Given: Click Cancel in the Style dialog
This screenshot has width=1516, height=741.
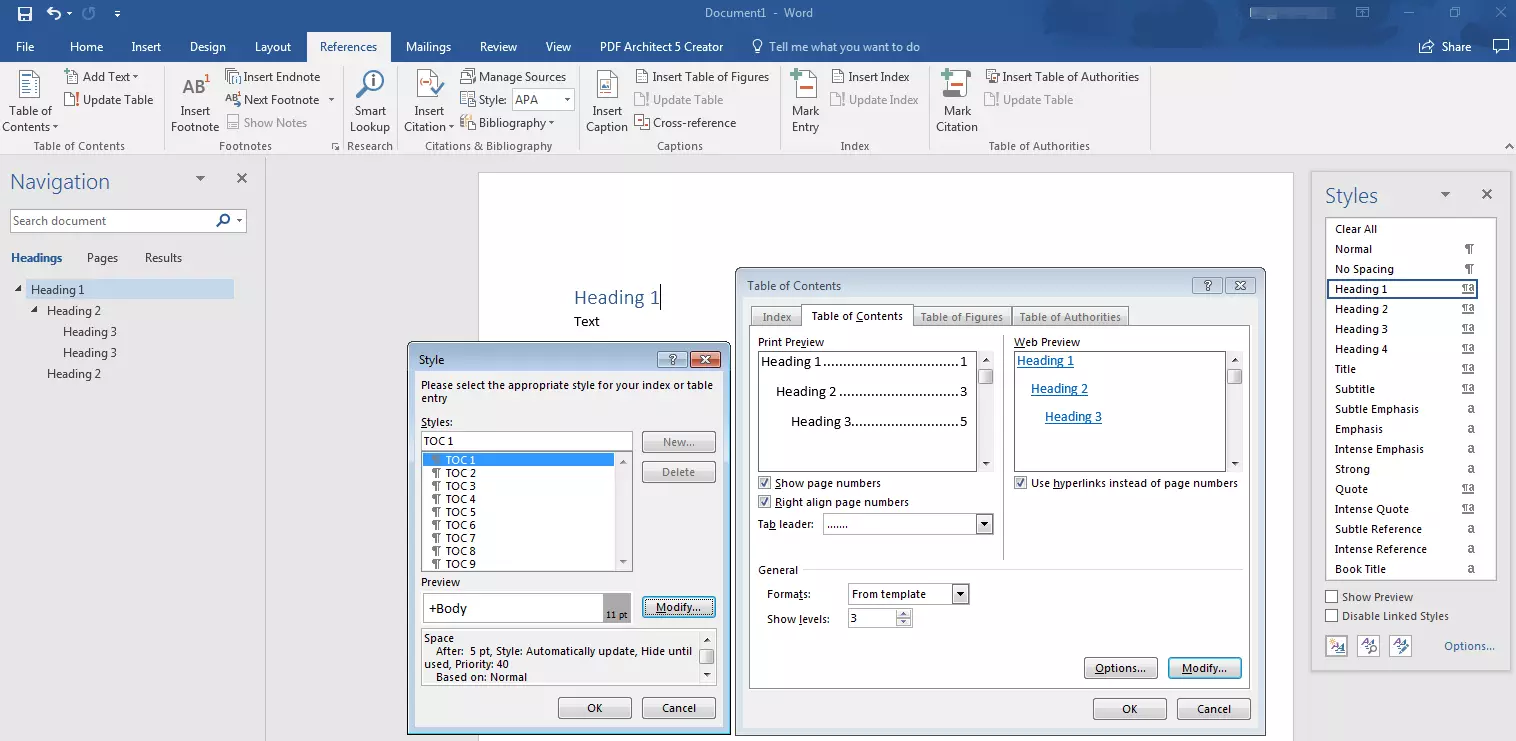Looking at the screenshot, I should pos(679,708).
